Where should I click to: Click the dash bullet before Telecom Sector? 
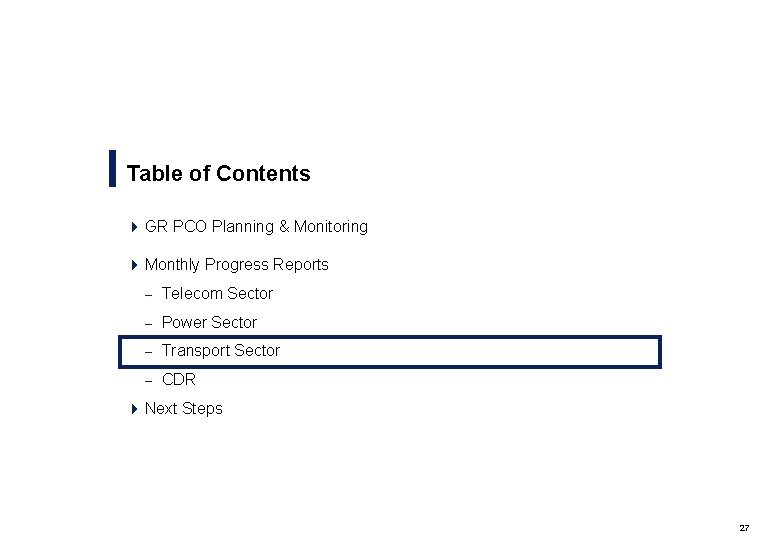148,295
